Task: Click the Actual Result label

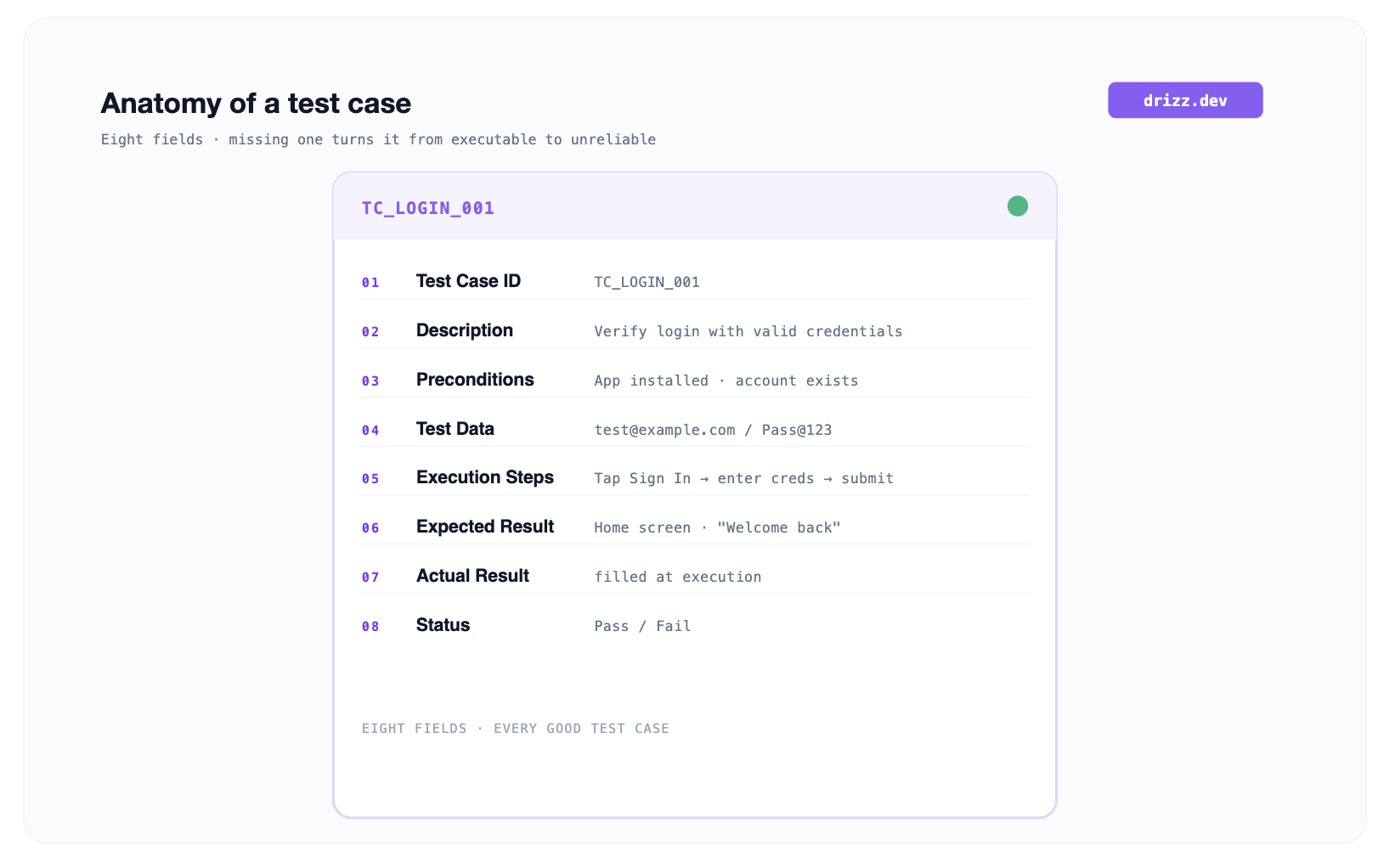Action: tap(472, 576)
